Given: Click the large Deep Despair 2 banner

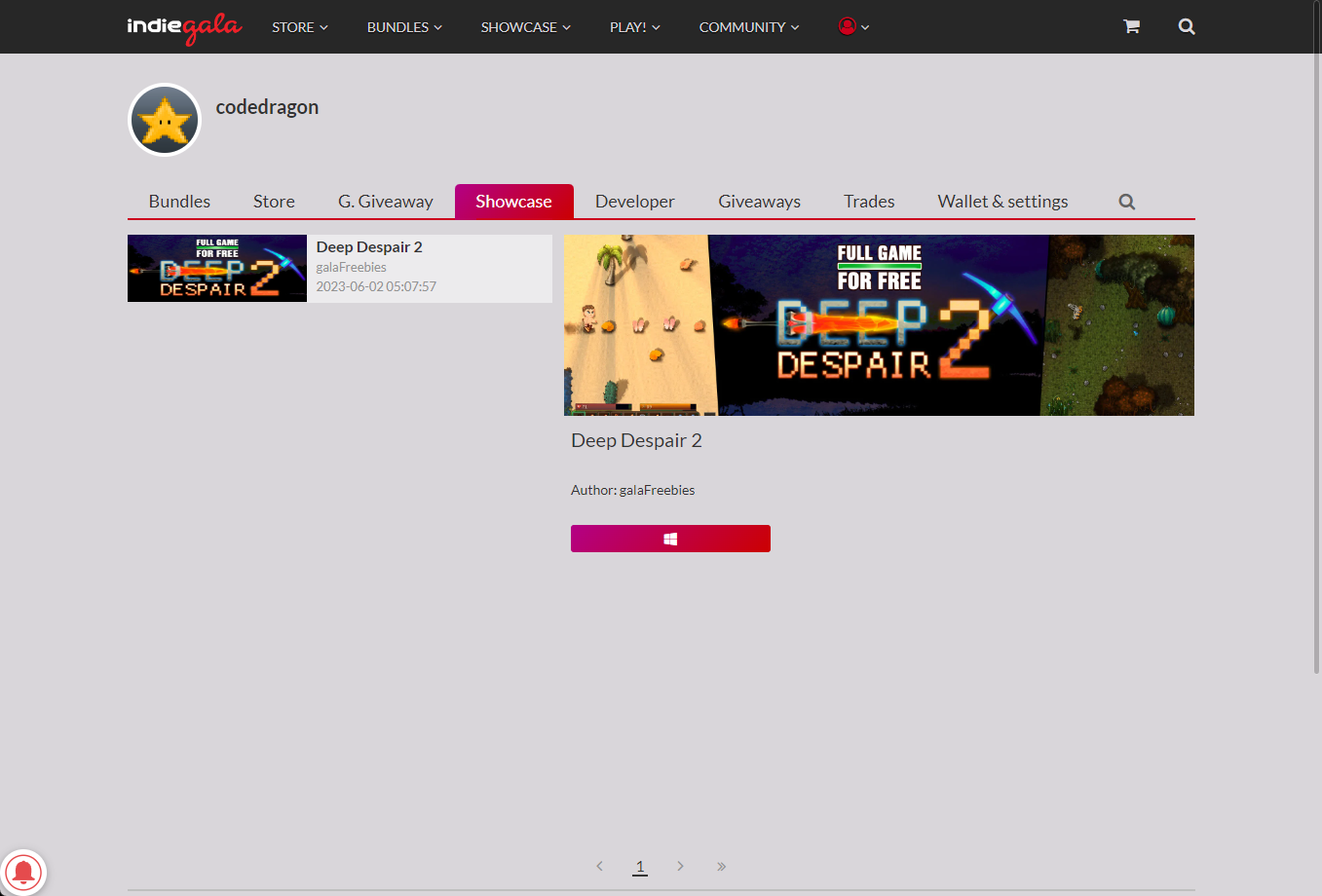Looking at the screenshot, I should click(x=879, y=325).
